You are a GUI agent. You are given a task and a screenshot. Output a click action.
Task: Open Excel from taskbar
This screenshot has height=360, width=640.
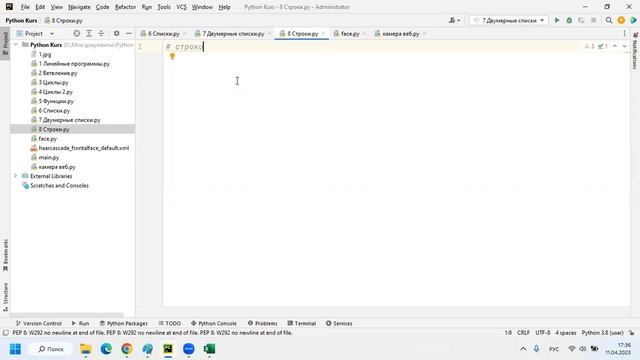[x=209, y=349]
